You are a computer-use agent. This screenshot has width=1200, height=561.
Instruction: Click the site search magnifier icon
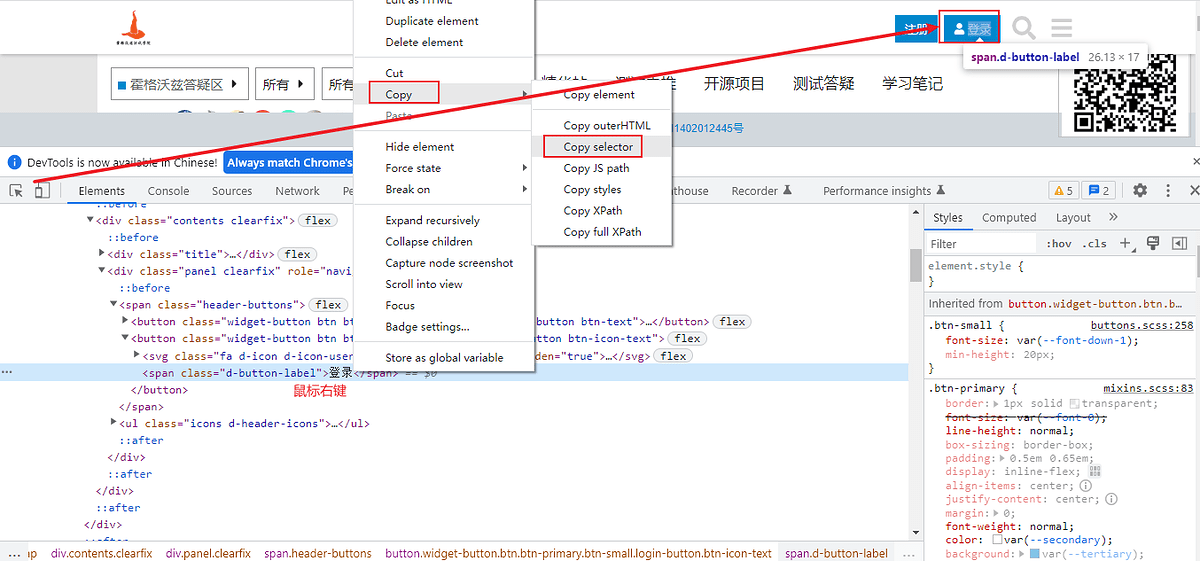(1024, 28)
